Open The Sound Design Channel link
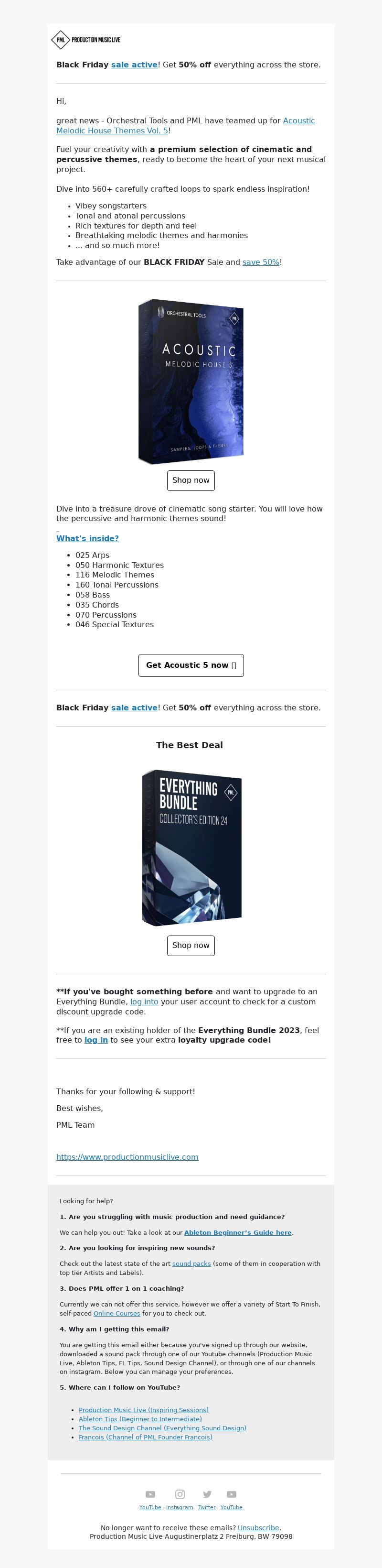382x1568 pixels. (x=162, y=1428)
